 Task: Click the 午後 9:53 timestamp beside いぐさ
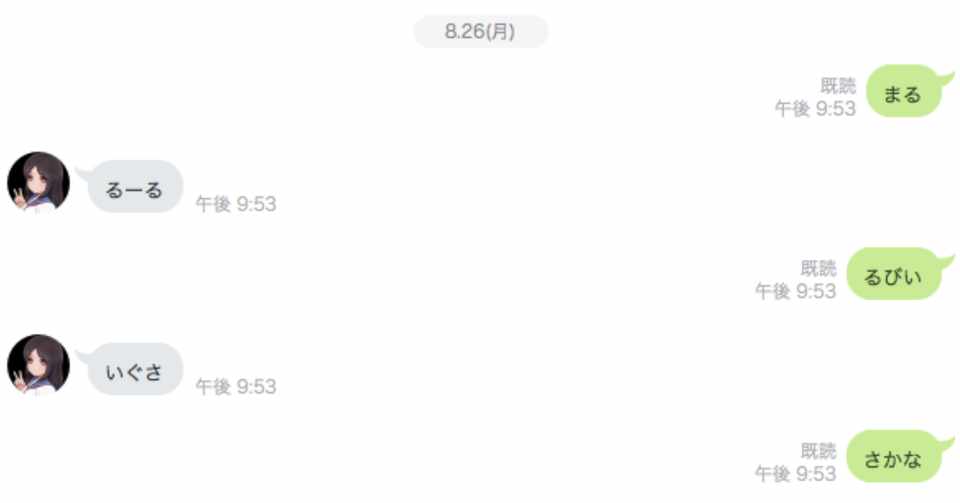click(x=236, y=386)
